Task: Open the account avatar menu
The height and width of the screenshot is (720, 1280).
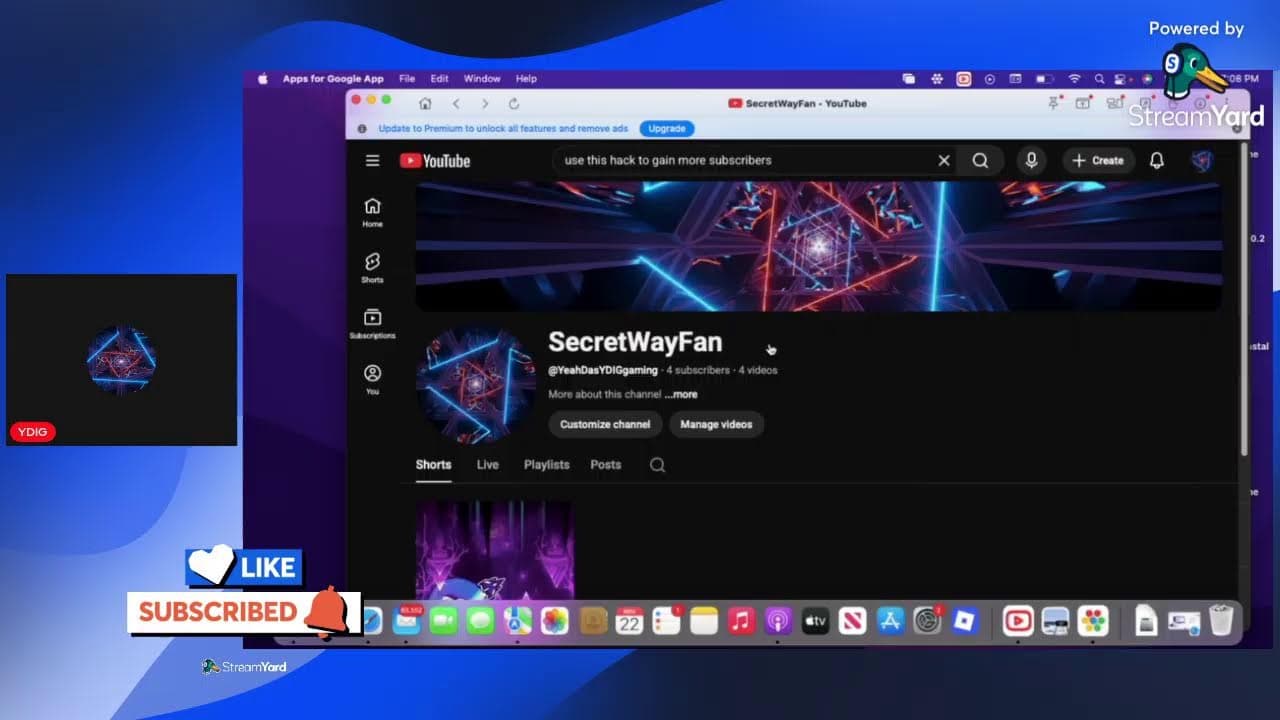Action: pos(1202,160)
